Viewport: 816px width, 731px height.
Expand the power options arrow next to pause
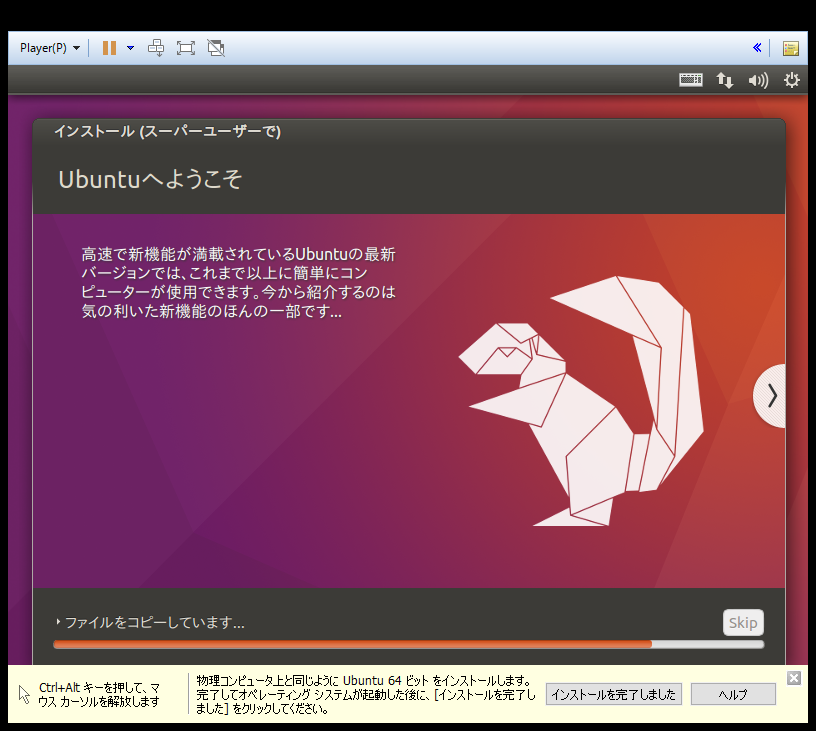point(130,48)
